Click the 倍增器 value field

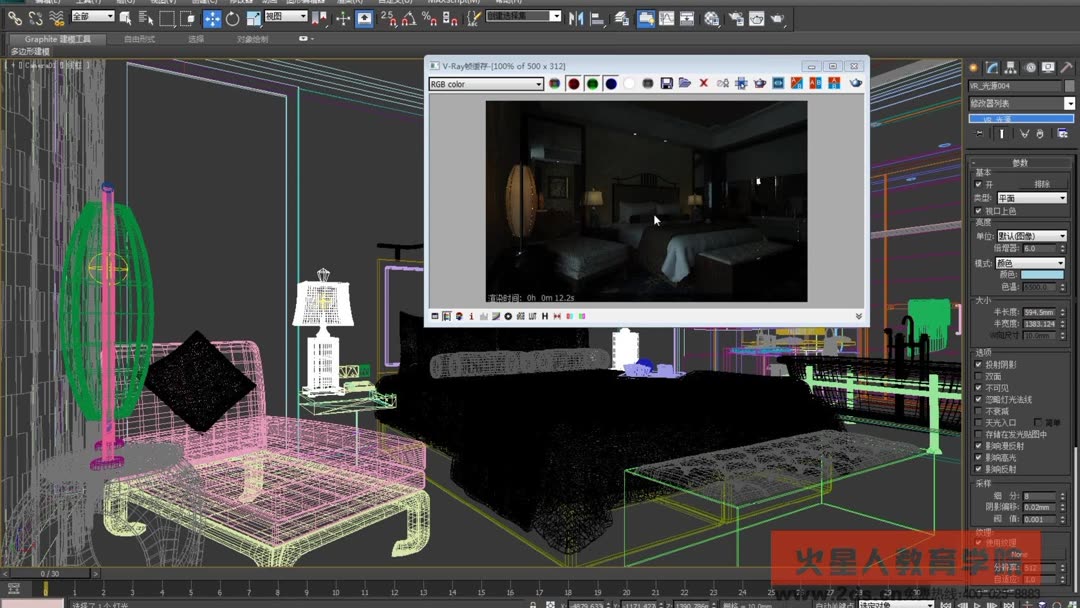coord(1041,246)
